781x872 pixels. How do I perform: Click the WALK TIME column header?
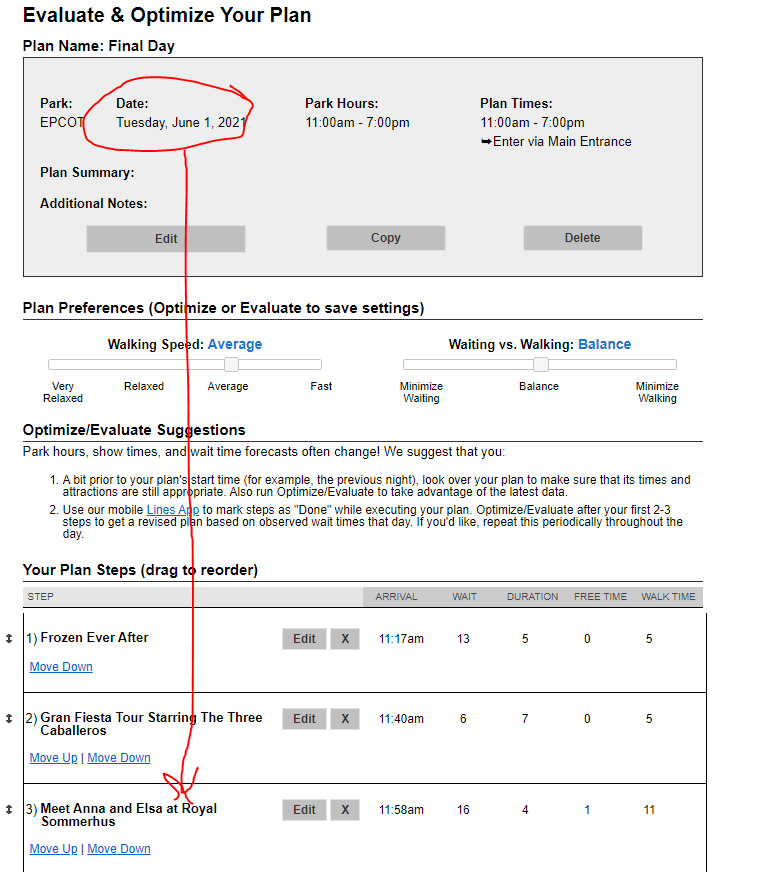[x=668, y=597]
